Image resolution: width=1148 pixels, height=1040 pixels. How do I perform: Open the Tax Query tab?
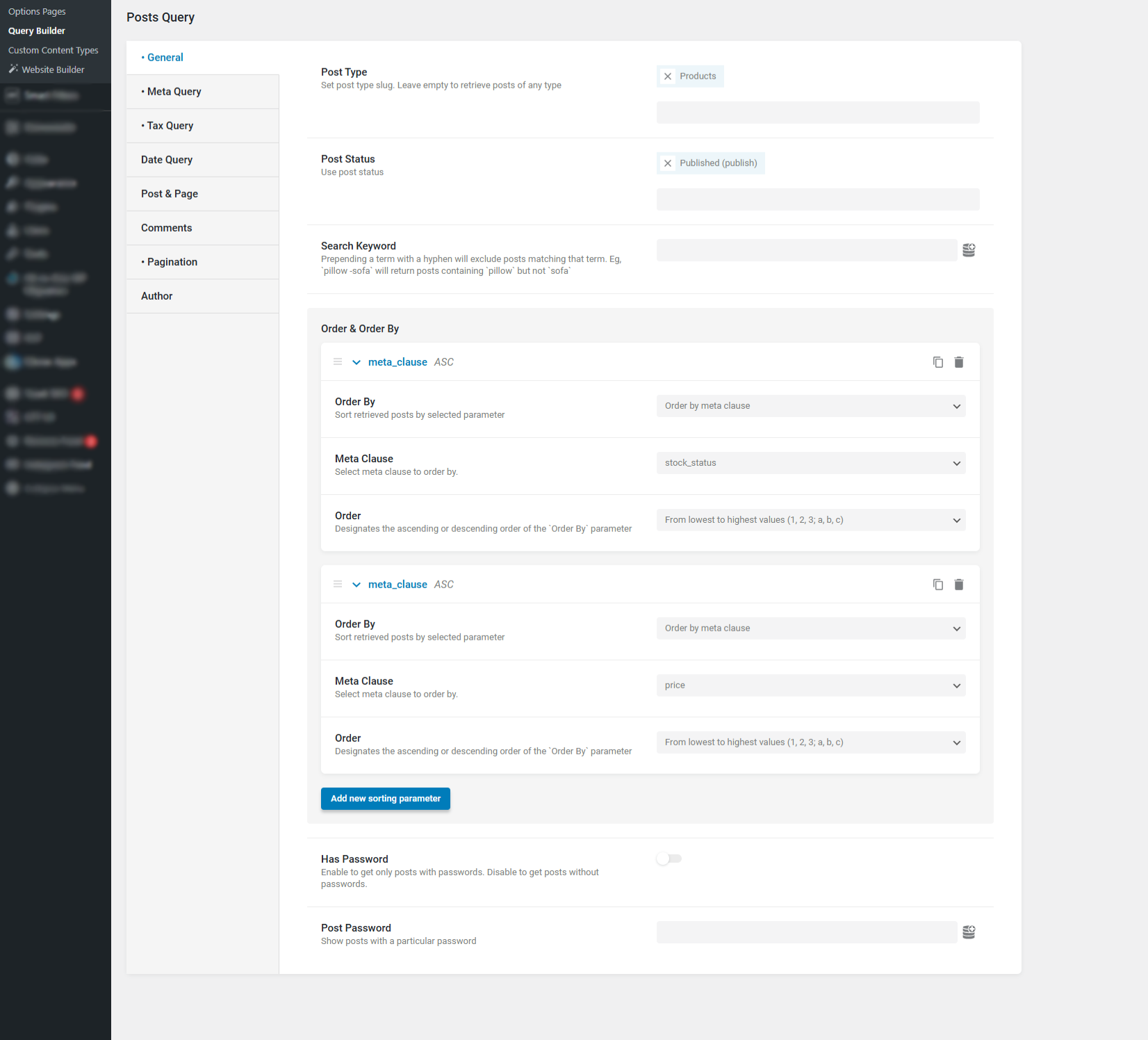(170, 126)
